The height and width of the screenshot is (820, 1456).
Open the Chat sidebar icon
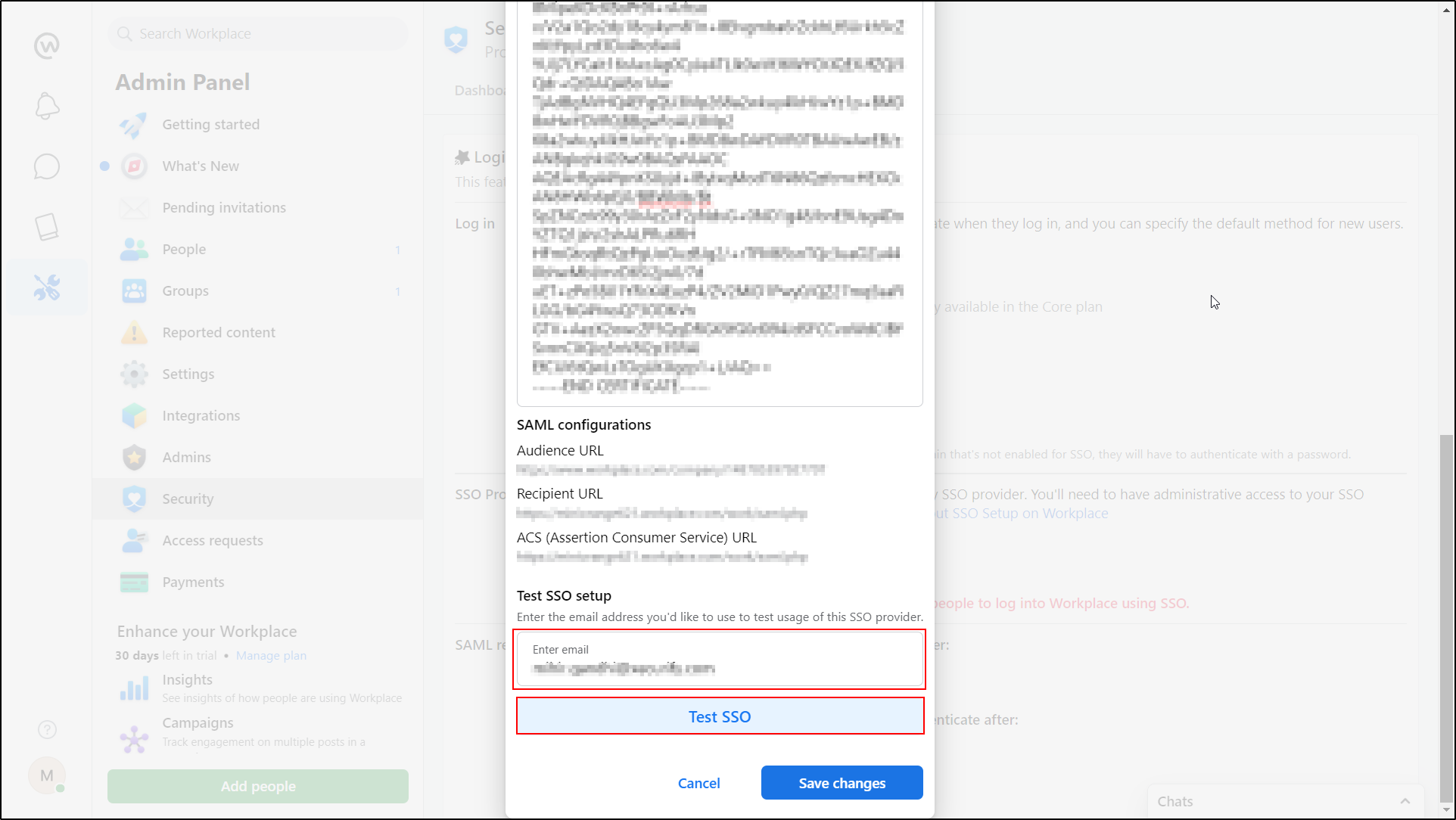[x=46, y=166]
